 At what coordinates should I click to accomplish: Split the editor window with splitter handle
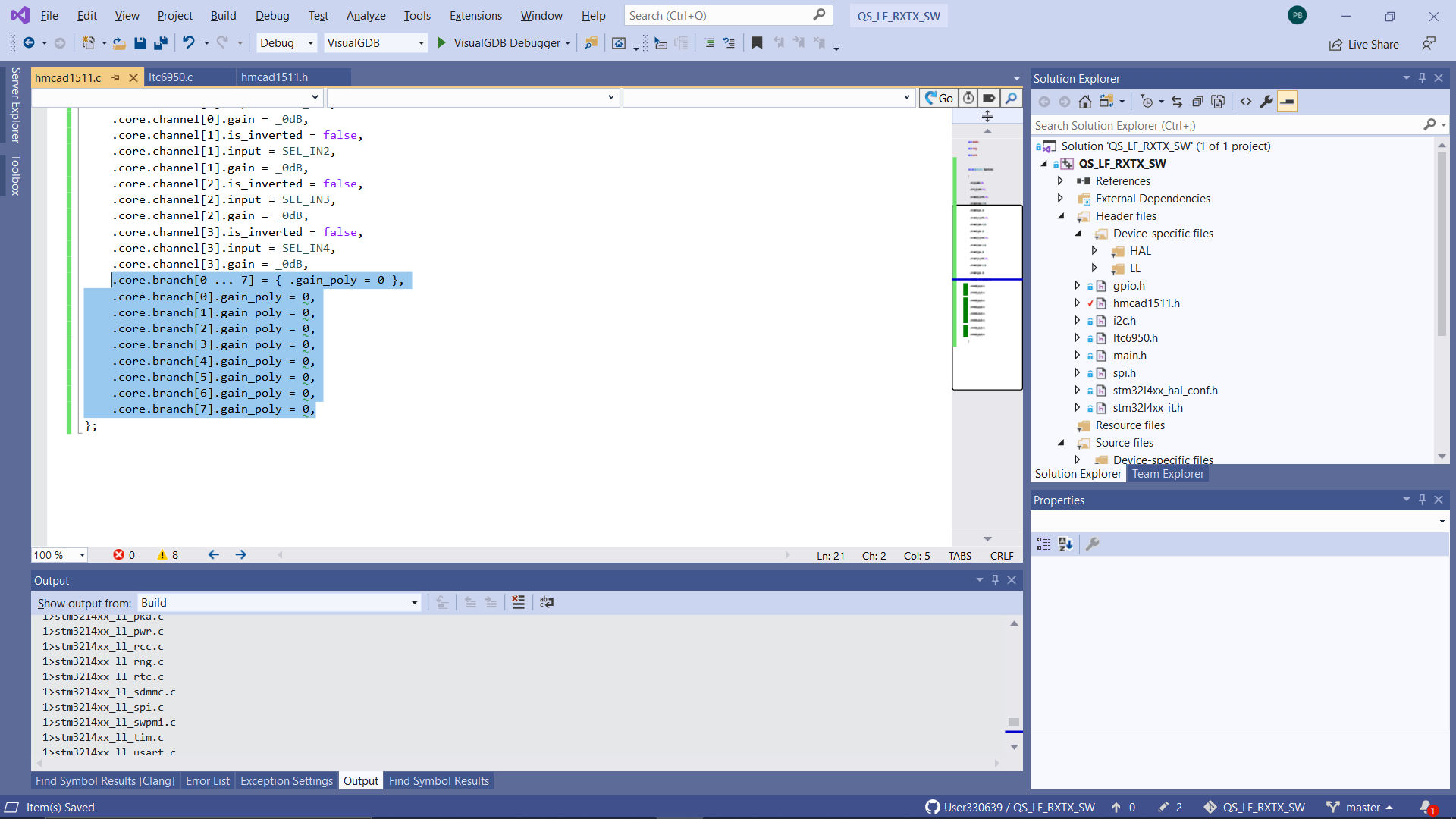(x=987, y=116)
